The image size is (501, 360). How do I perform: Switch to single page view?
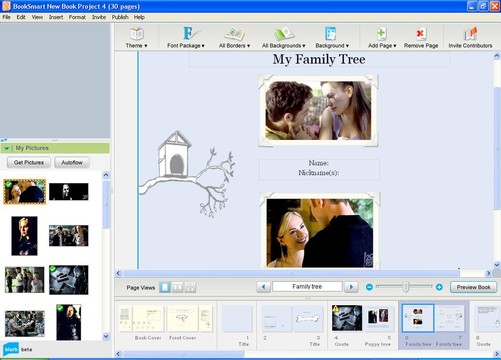[165, 287]
